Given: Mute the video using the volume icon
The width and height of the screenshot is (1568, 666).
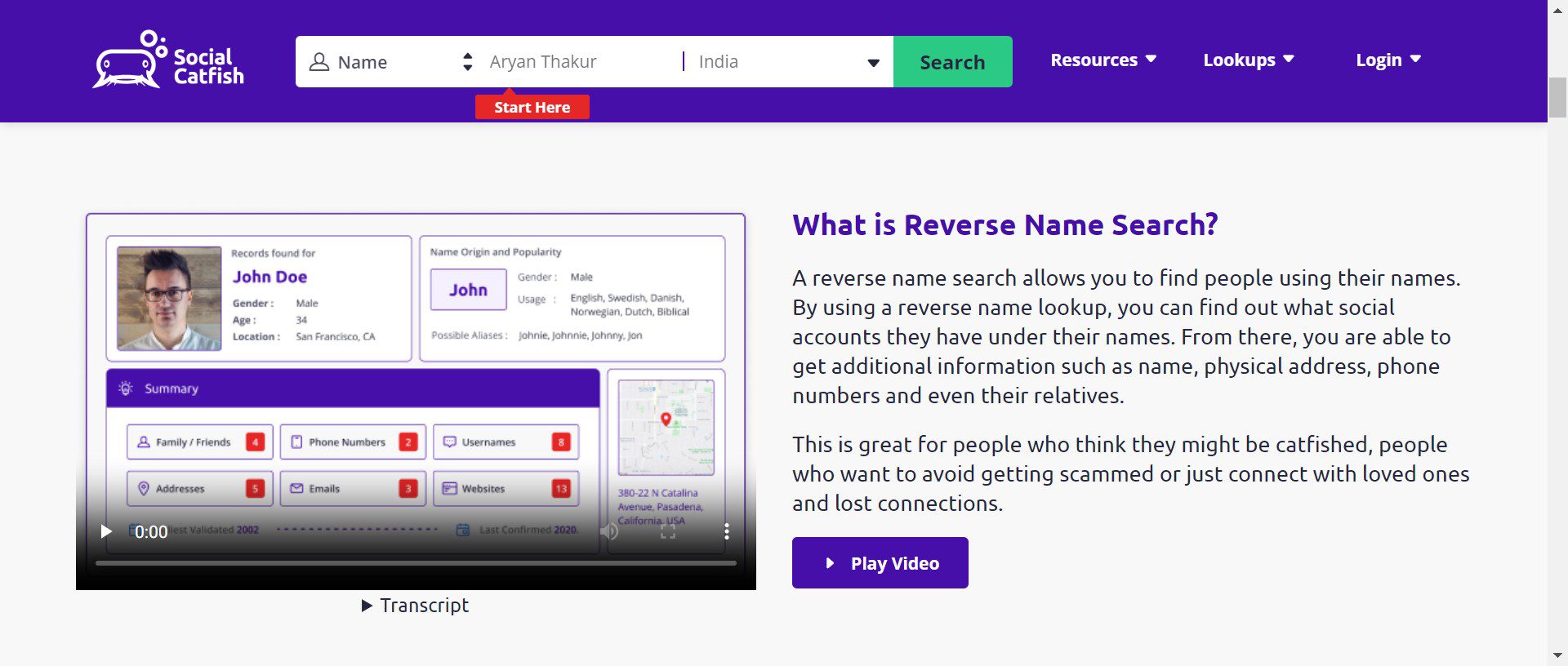Looking at the screenshot, I should [x=609, y=532].
